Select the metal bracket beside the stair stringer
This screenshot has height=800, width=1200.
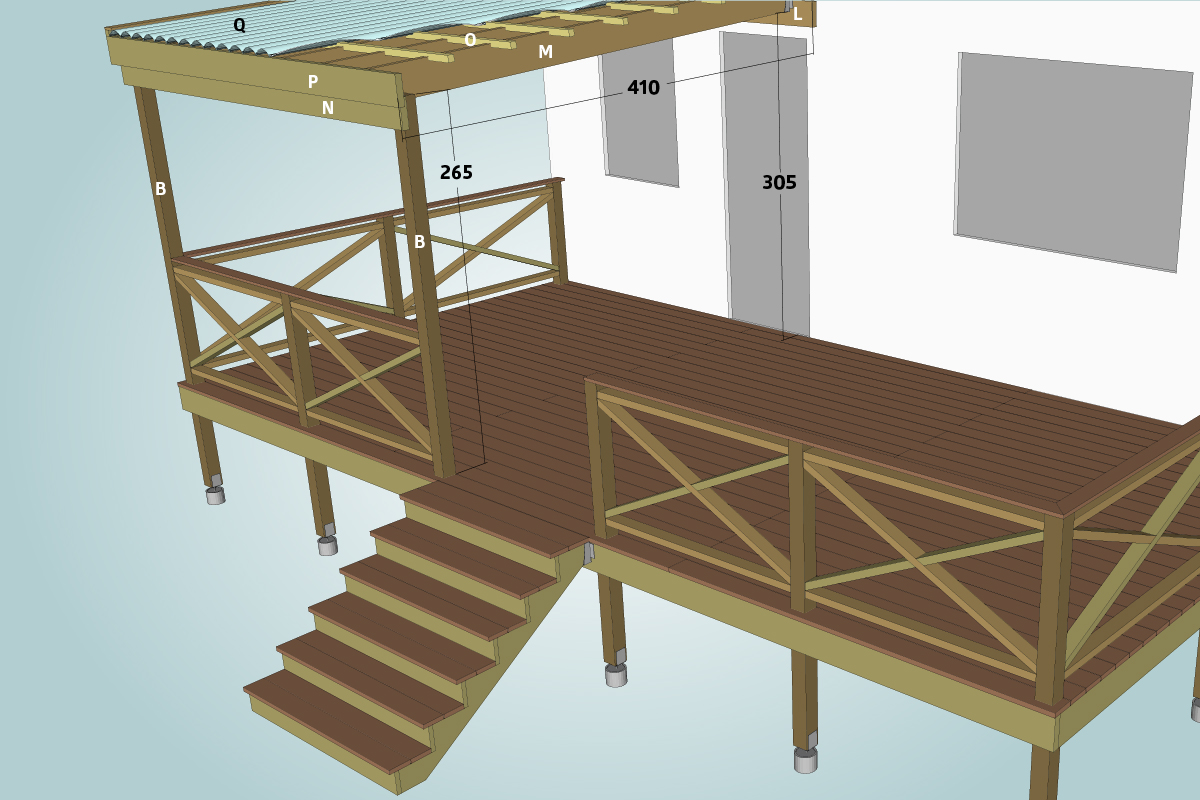[589, 553]
